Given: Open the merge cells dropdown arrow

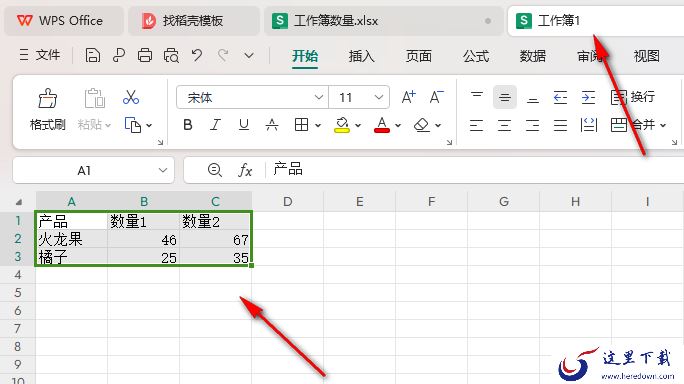Looking at the screenshot, I should pos(663,126).
